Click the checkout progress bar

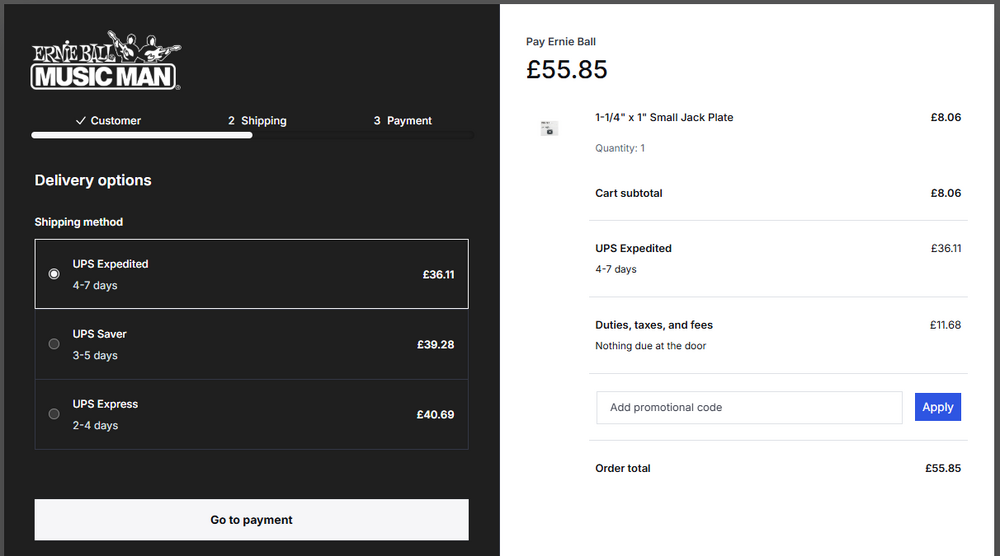pyautogui.click(x=252, y=135)
